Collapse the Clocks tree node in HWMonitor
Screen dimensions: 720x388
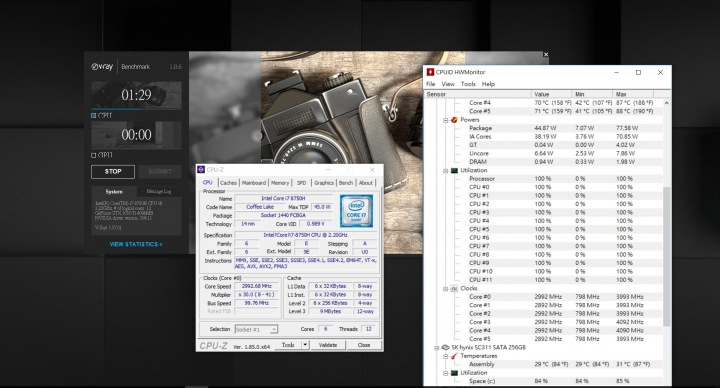click(445, 289)
